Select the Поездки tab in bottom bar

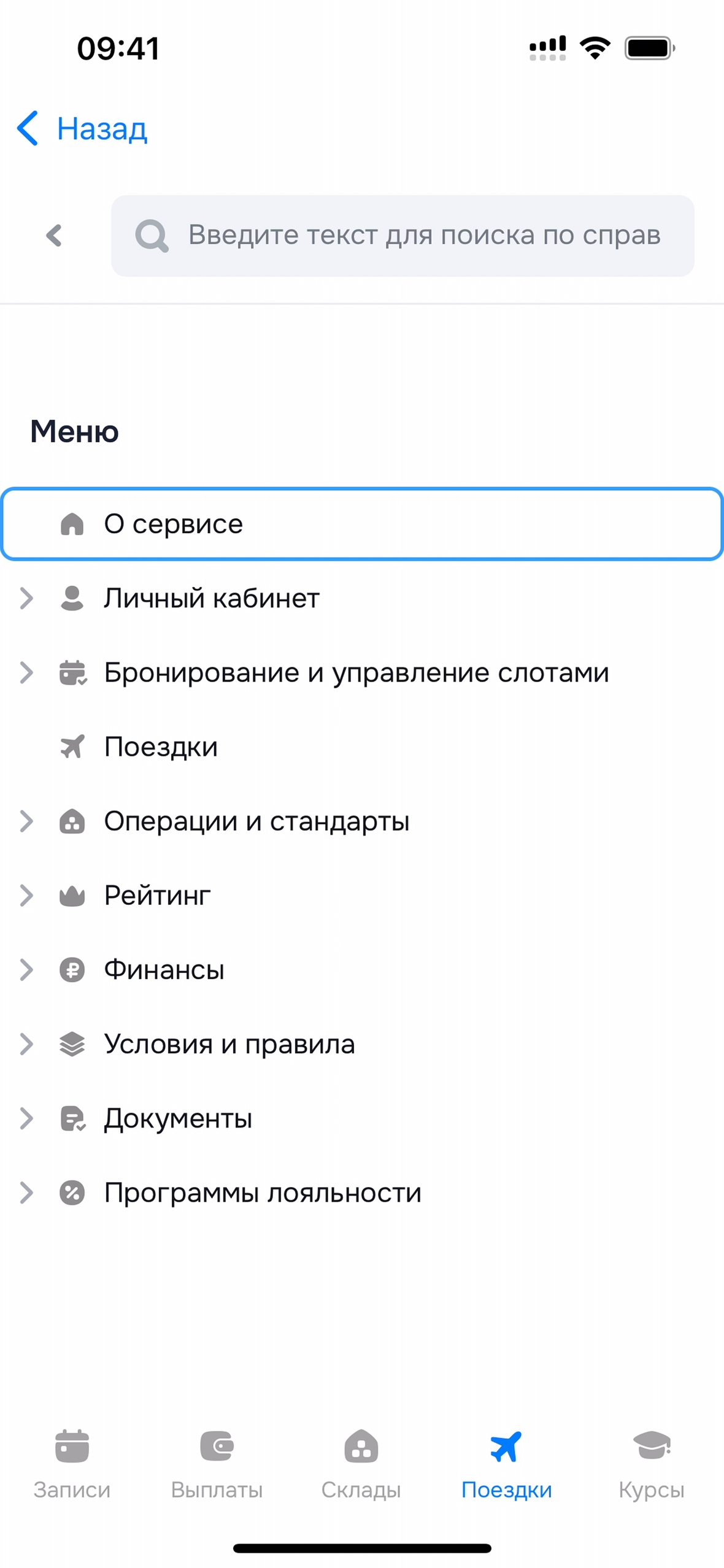click(506, 1463)
